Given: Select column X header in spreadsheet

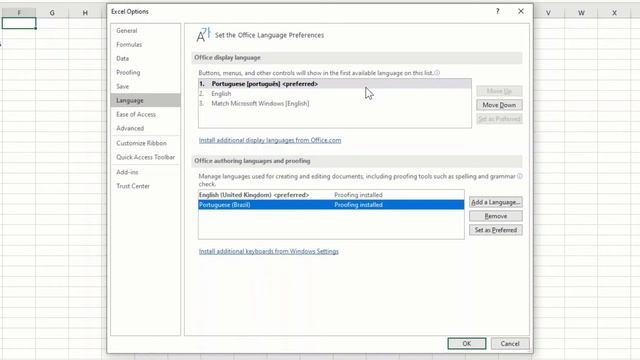Looking at the screenshot, I should tap(614, 13).
